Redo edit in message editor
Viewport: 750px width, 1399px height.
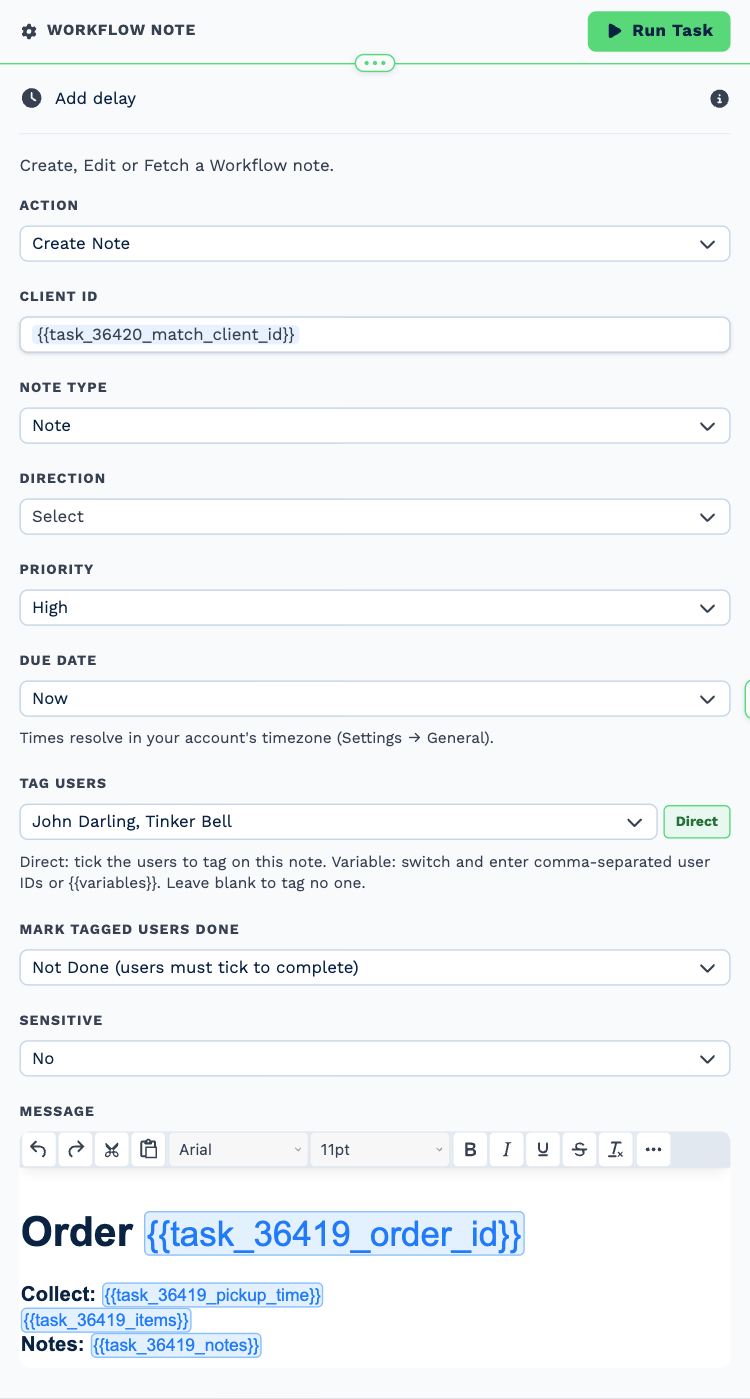[75, 1150]
